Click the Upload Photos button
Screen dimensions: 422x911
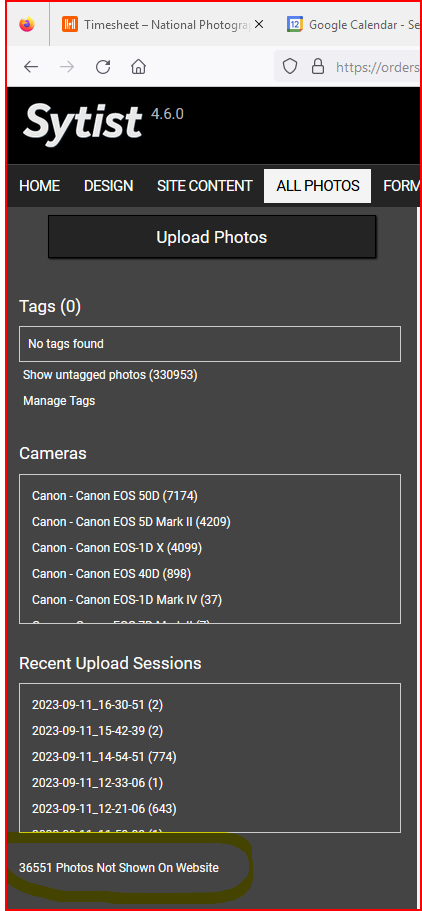coord(212,237)
